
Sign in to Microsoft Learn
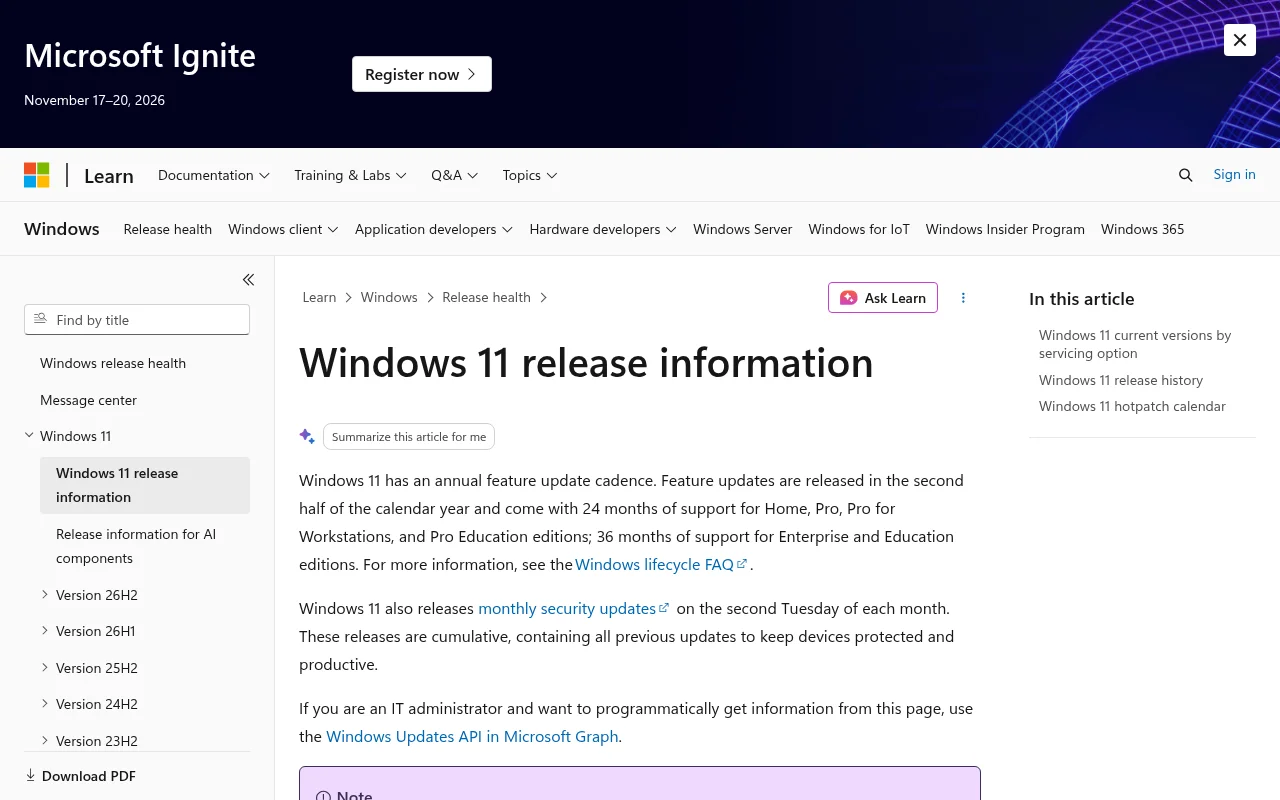point(1234,174)
